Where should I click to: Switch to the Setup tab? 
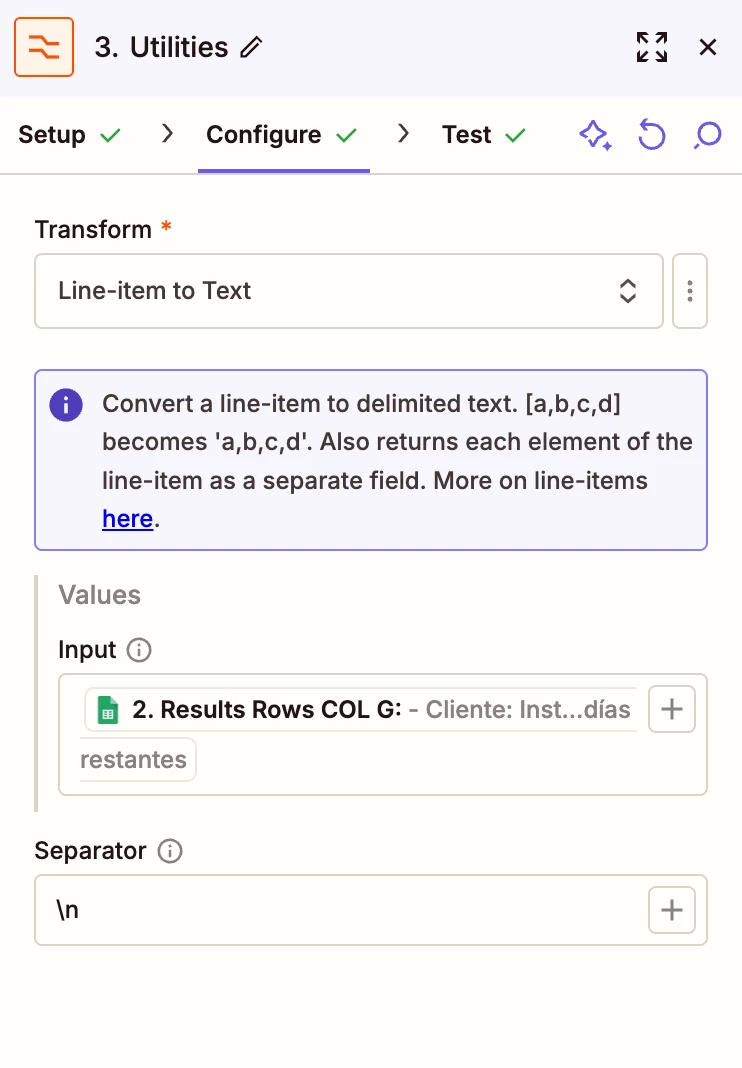(x=69, y=135)
